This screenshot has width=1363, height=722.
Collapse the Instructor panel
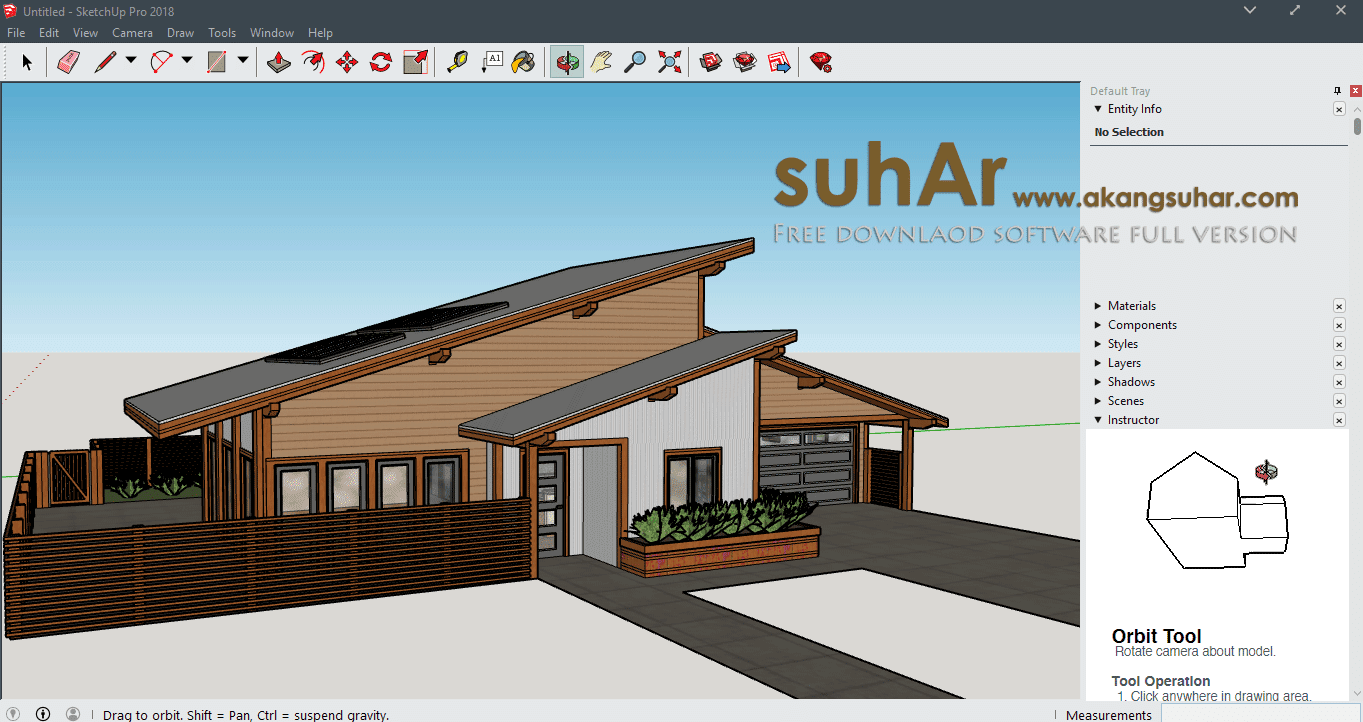(x=1098, y=420)
